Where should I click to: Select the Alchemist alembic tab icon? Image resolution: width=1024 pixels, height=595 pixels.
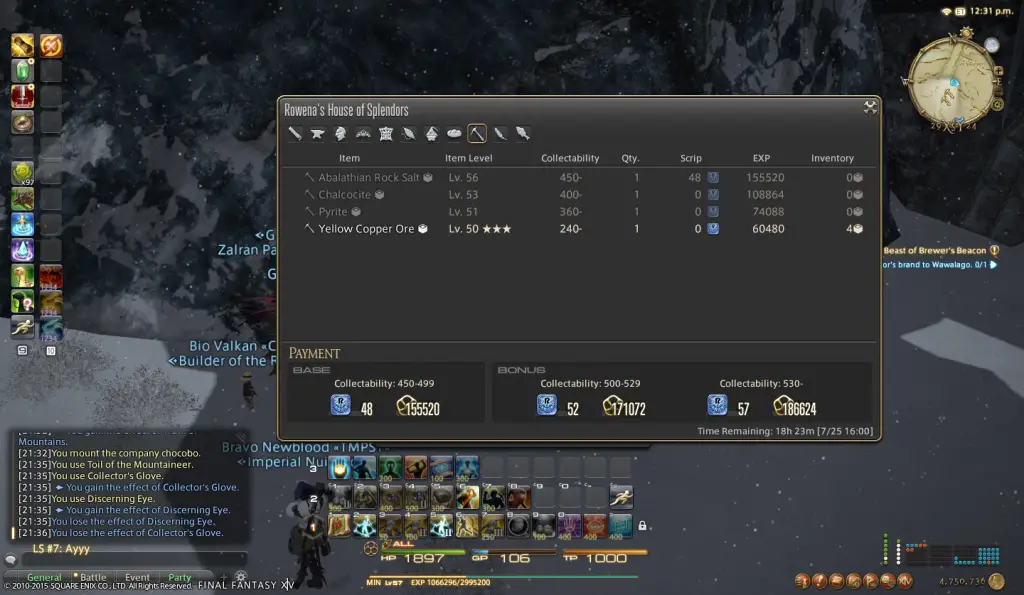tap(432, 133)
